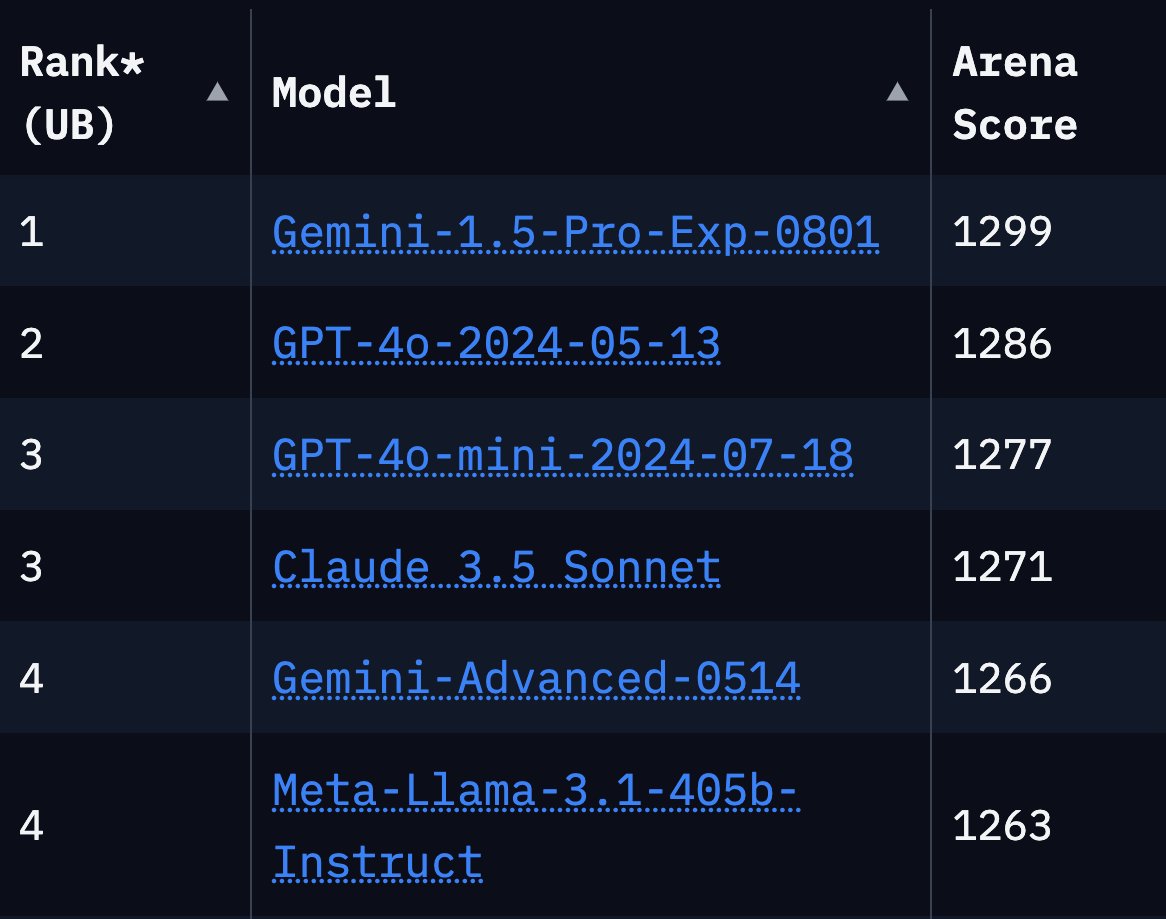Select the 1263 score cell
The image size is (1166, 919).
[x=1002, y=827]
